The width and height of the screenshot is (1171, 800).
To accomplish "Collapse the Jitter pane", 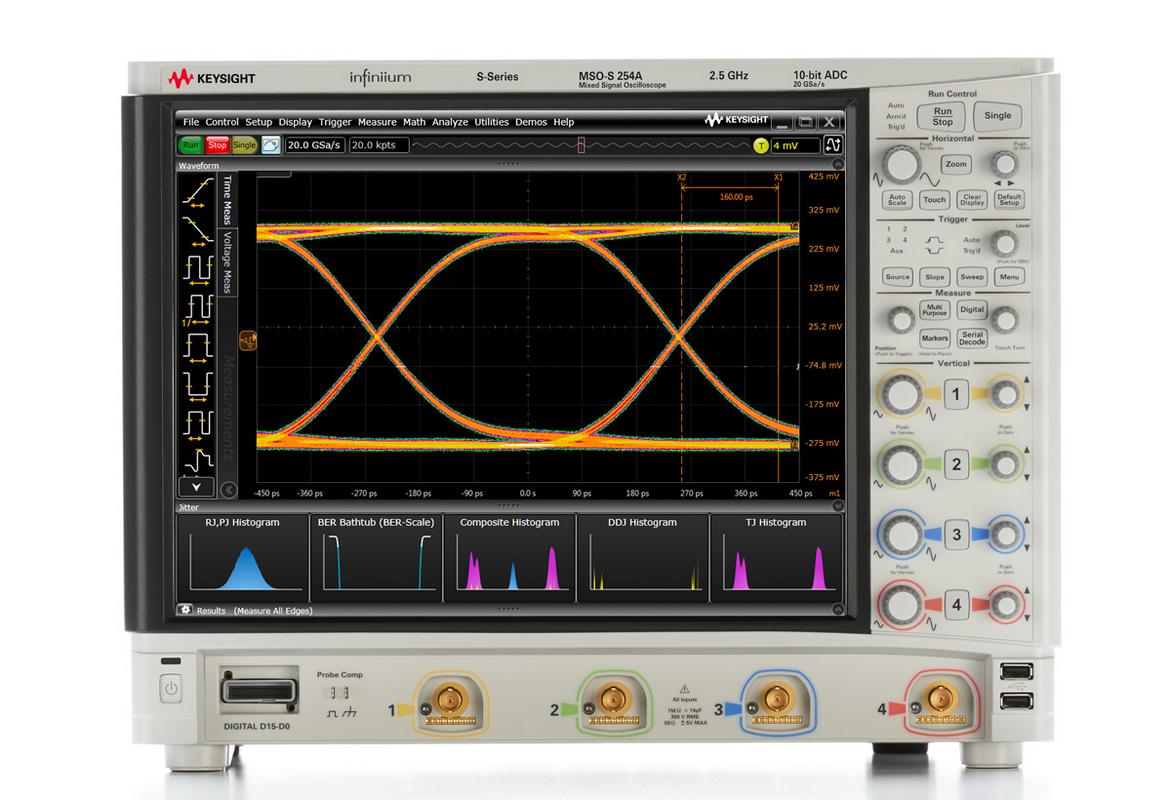I will 838,506.
